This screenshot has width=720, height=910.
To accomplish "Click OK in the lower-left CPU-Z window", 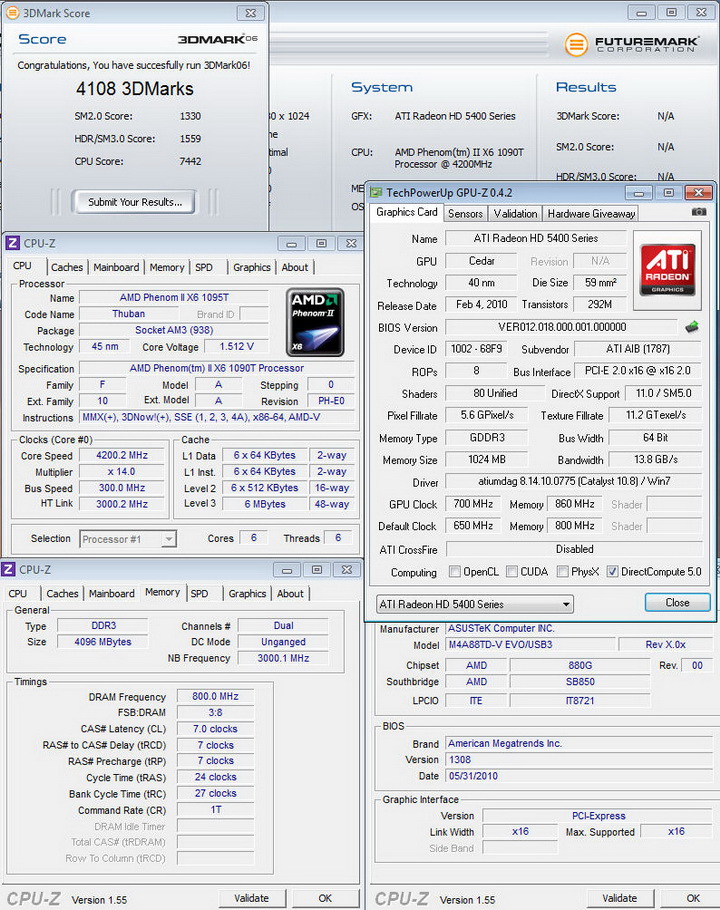I will (325, 898).
